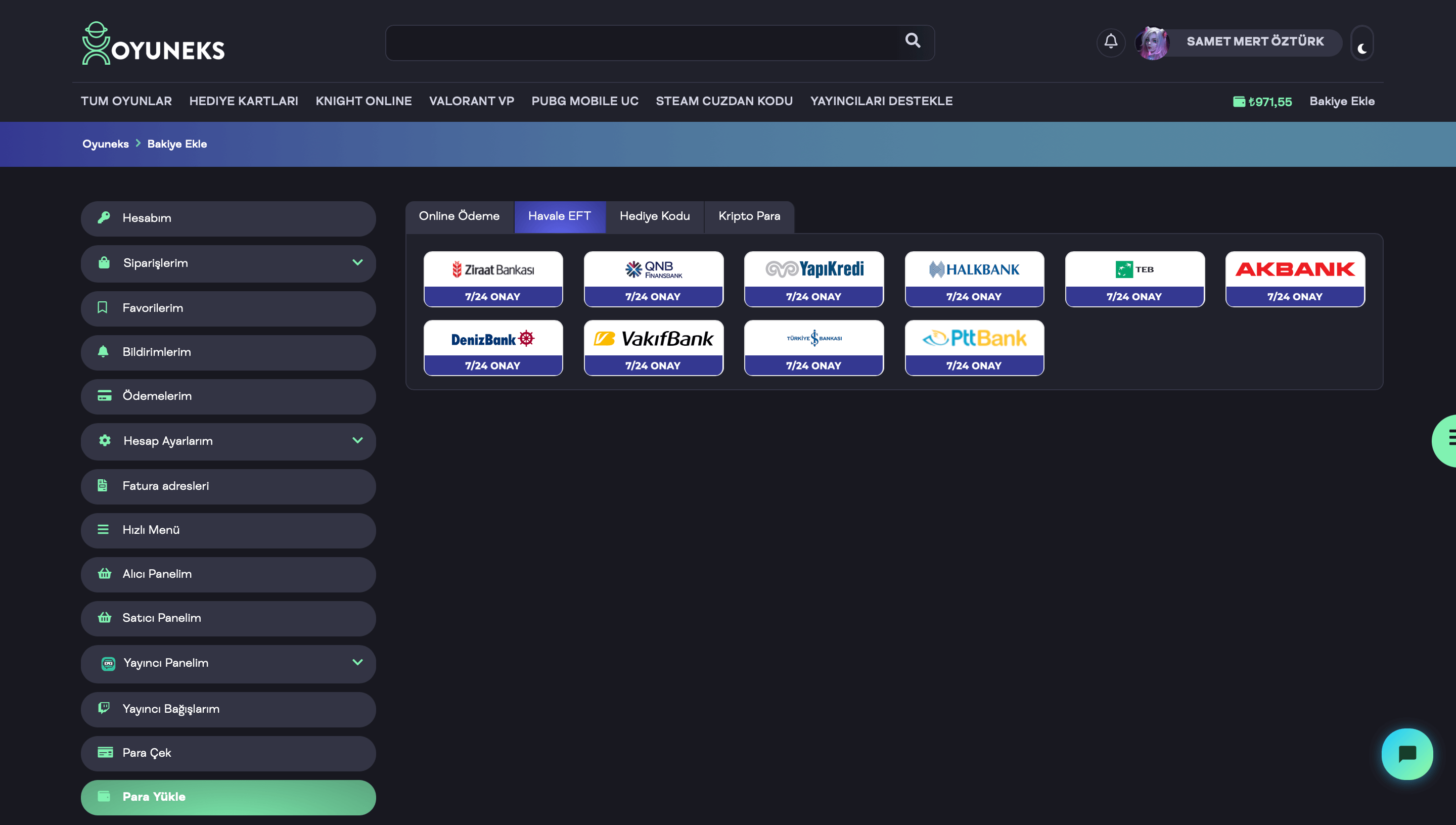The height and width of the screenshot is (825, 1456).
Task: Click Bakiye Ekle in top navigation
Action: click(1342, 102)
